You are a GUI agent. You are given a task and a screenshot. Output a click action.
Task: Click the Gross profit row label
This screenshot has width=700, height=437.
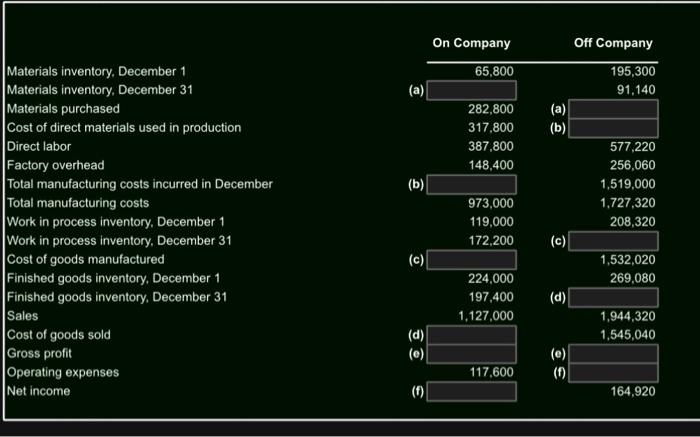[39, 354]
